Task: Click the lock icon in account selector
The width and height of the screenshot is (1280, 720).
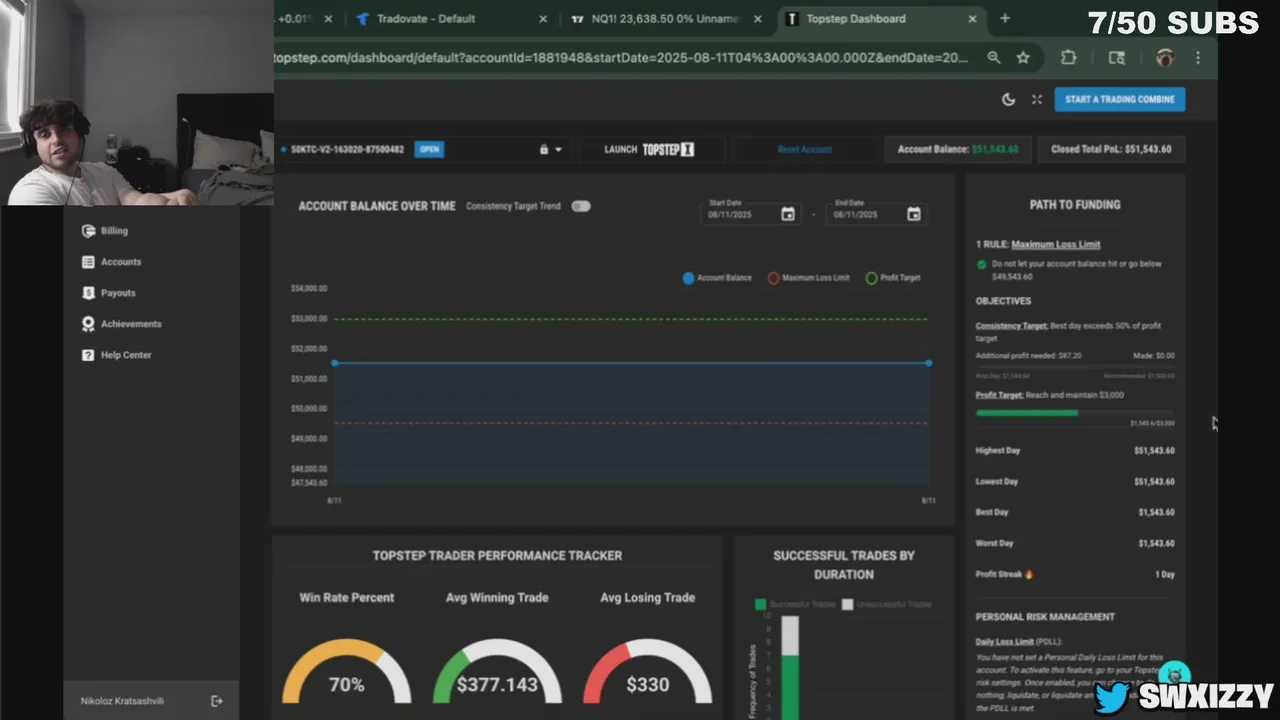Action: pos(544,149)
